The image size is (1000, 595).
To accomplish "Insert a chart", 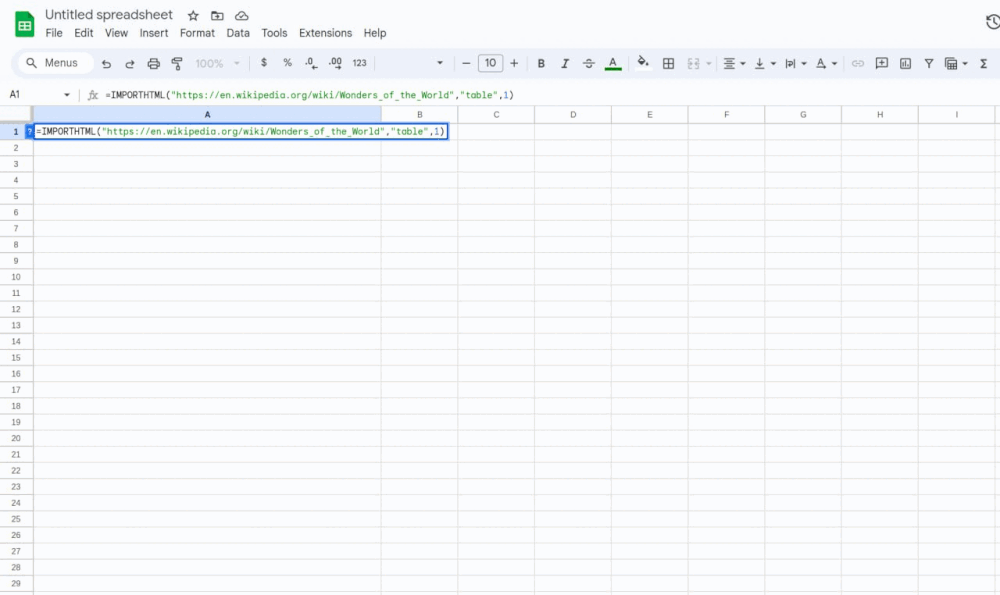I will 906,62.
